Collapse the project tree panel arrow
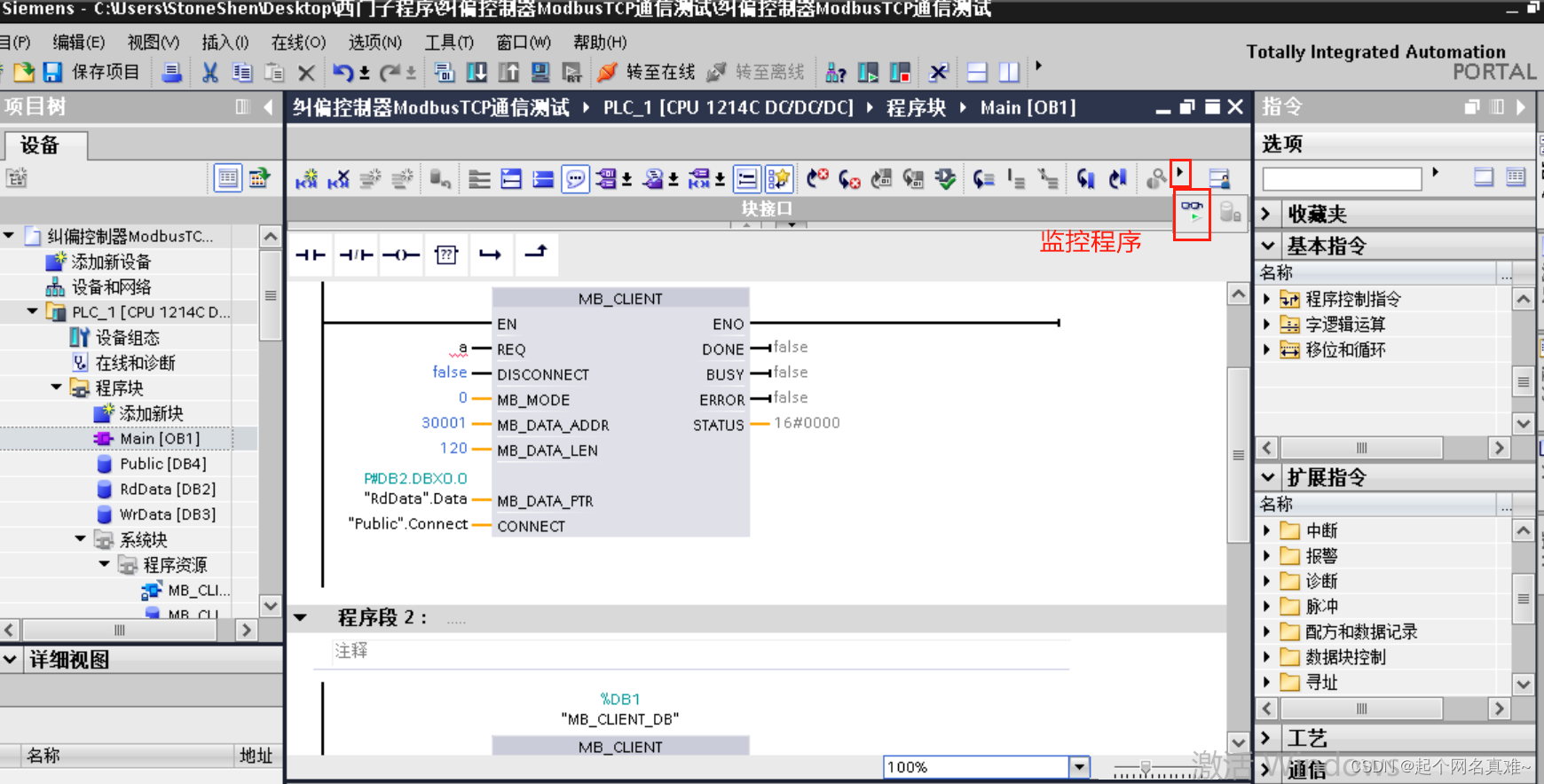Viewport: 1544px width, 784px height. pyautogui.click(x=269, y=107)
